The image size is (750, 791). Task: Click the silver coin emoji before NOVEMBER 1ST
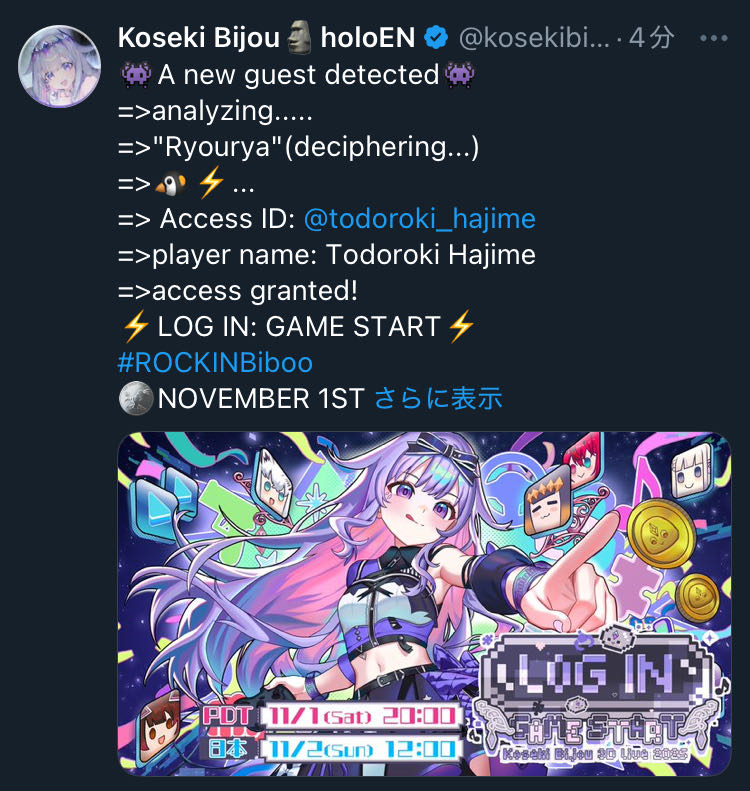click(x=136, y=399)
